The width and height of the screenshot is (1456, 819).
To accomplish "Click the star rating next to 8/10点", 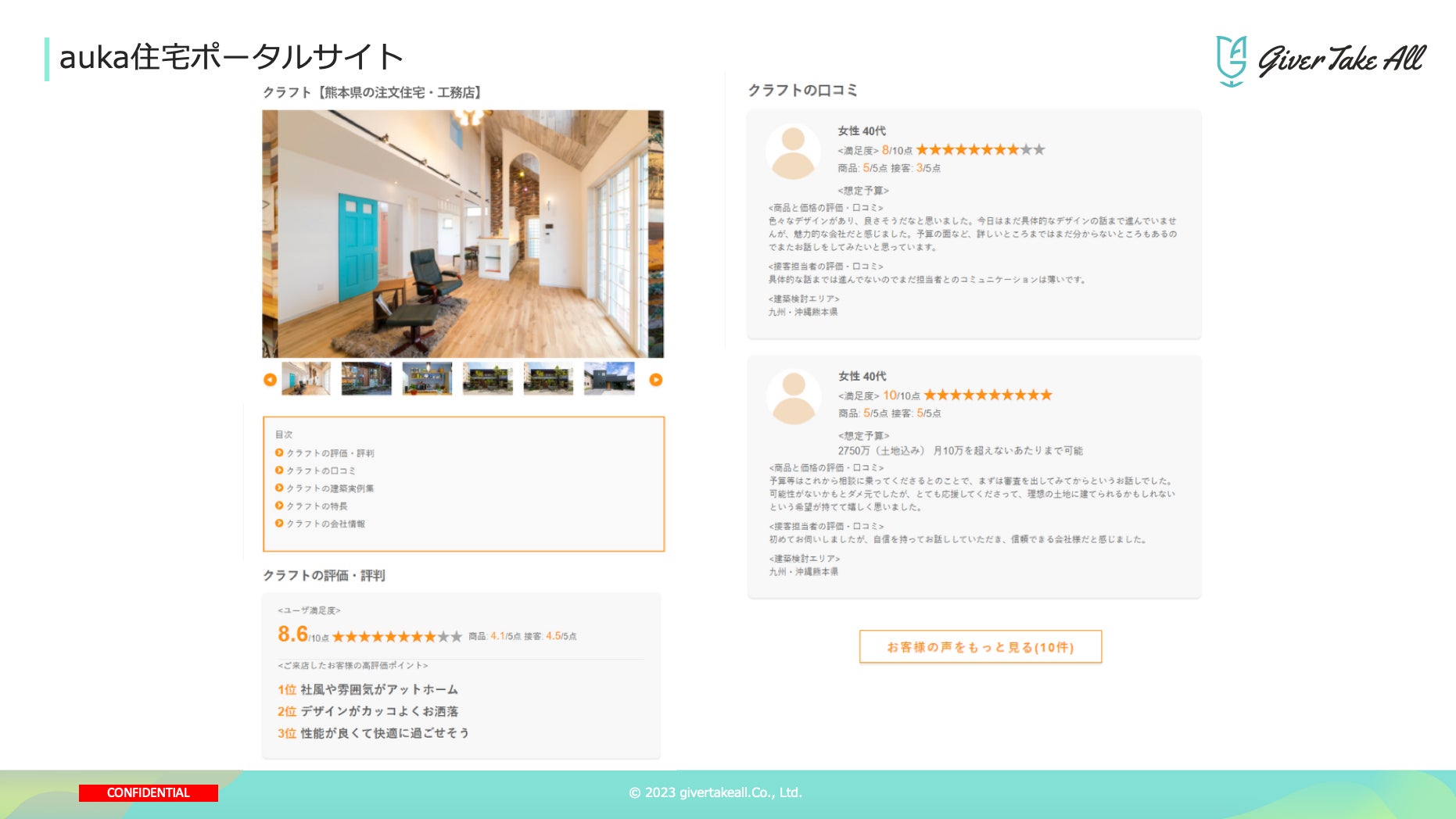I will pyautogui.click(x=981, y=149).
